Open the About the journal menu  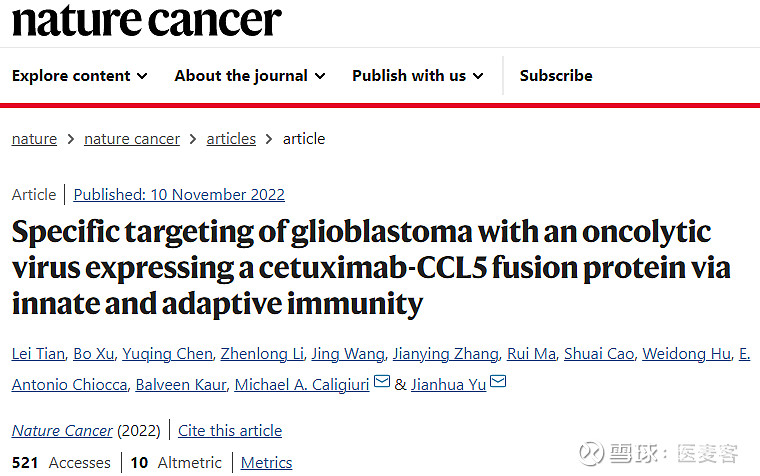[250, 76]
